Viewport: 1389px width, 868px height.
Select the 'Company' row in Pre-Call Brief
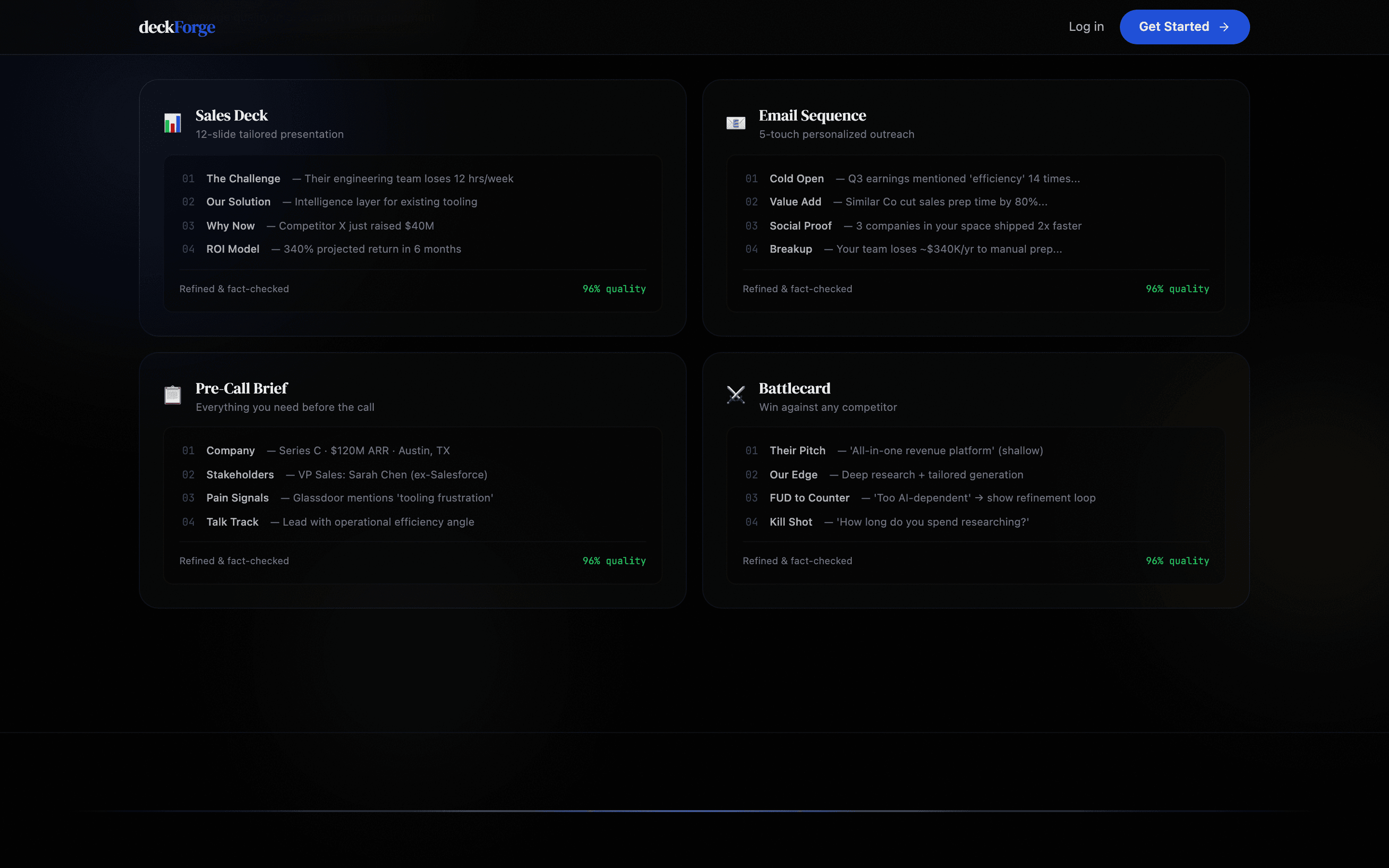413,451
